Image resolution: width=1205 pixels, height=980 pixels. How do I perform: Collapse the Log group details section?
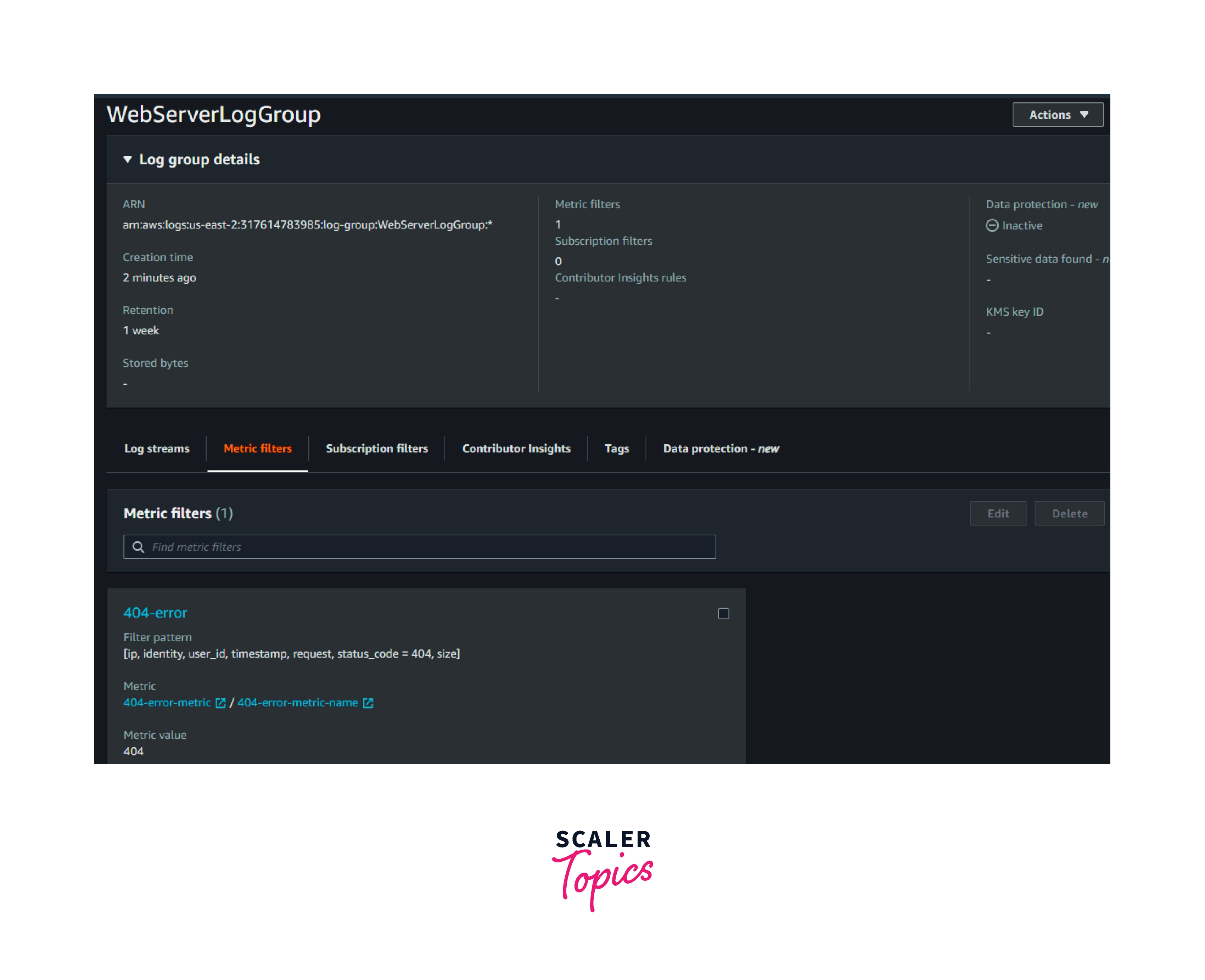[x=128, y=160]
